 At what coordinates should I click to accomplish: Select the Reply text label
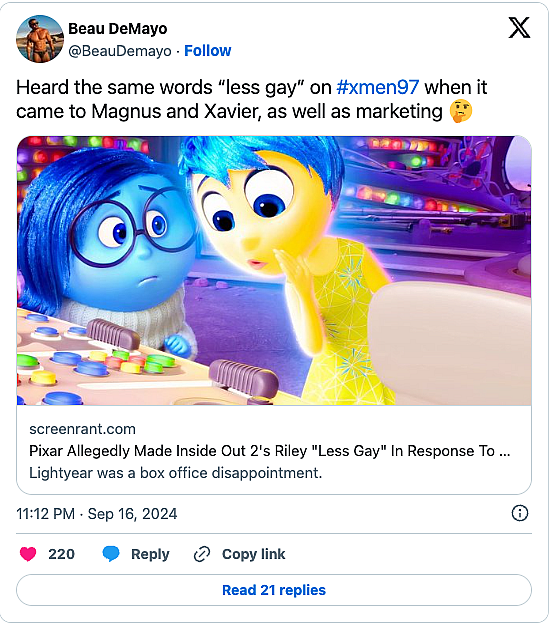click(x=150, y=554)
